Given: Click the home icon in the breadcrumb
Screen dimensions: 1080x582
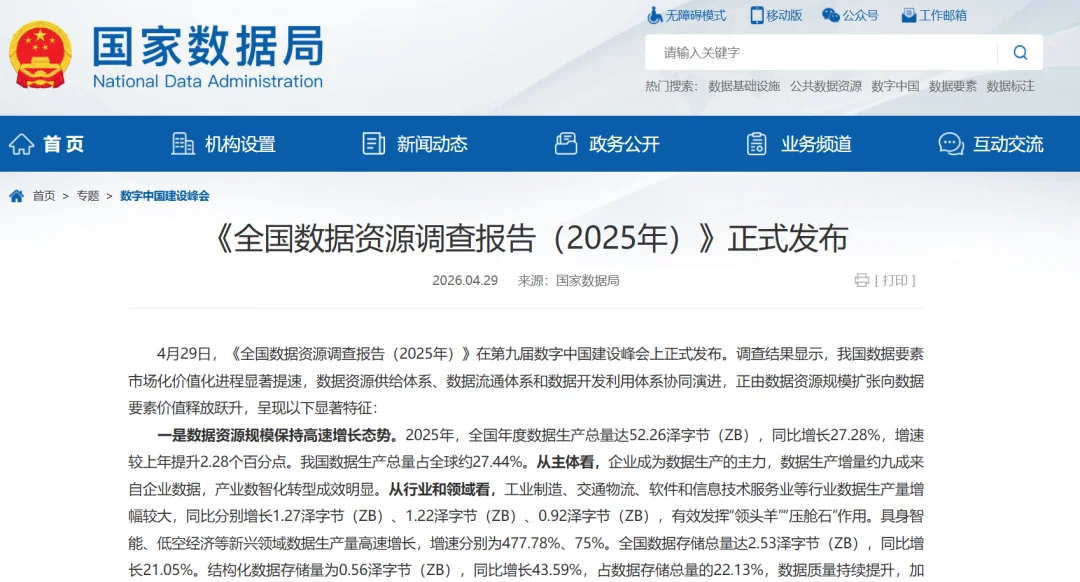Looking at the screenshot, I should [x=14, y=196].
